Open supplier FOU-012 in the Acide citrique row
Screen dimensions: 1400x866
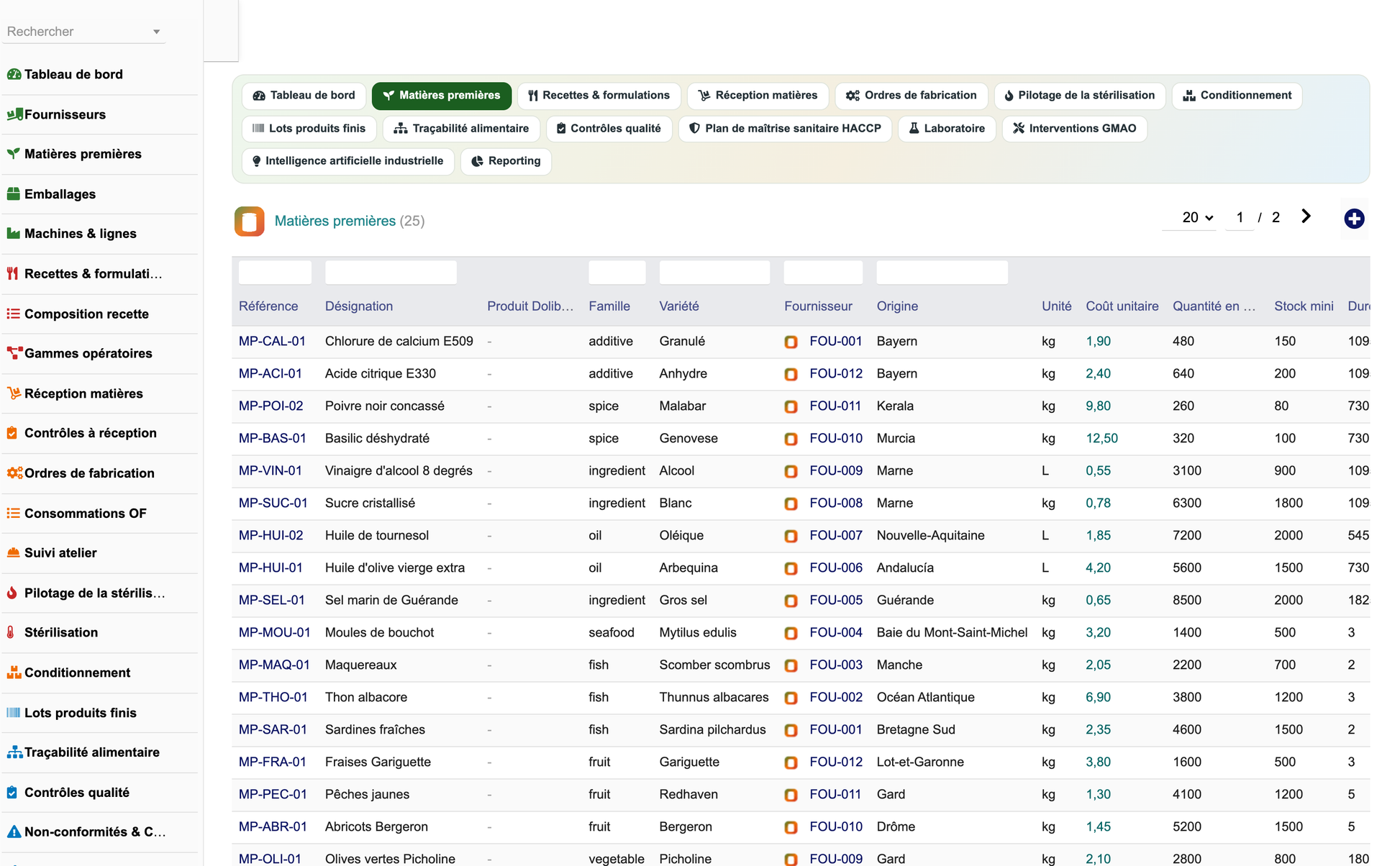click(836, 373)
